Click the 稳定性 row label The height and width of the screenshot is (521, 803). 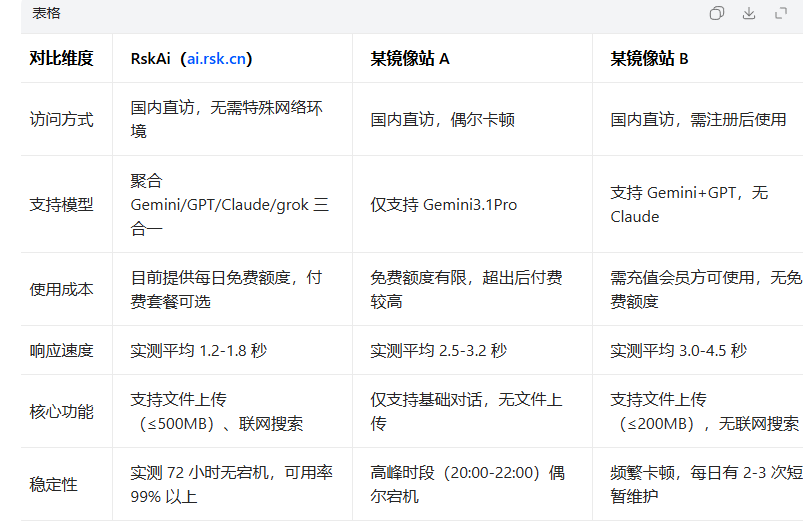pyautogui.click(x=53, y=485)
